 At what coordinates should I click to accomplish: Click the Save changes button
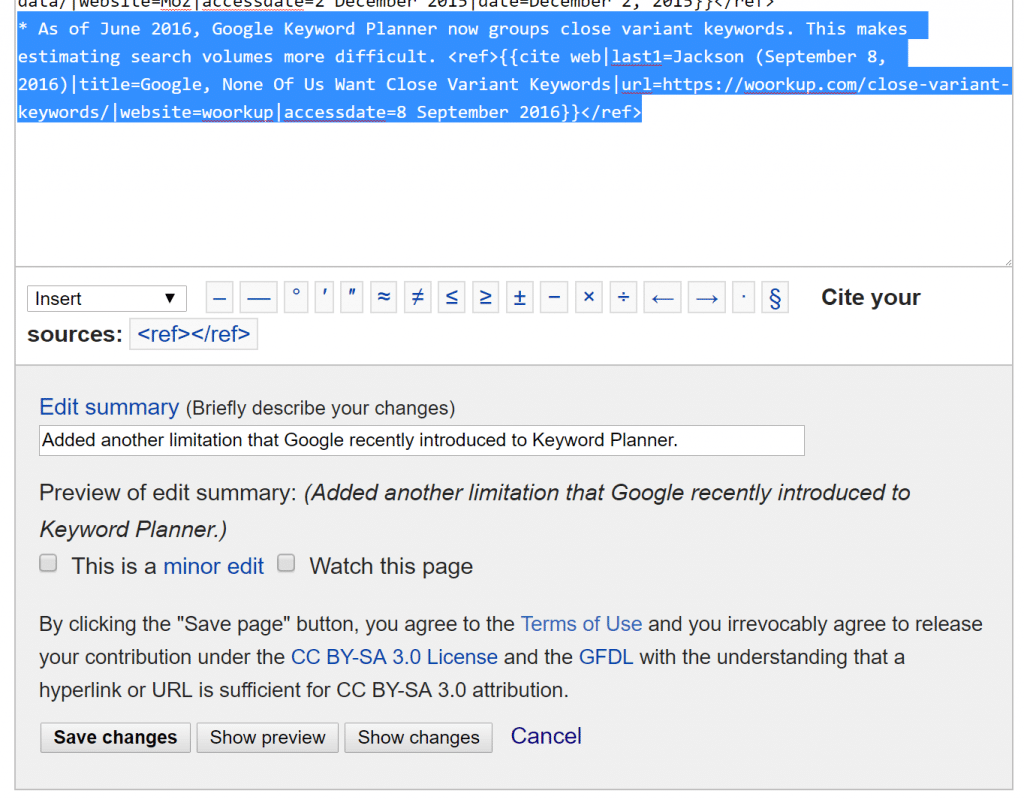(115, 737)
